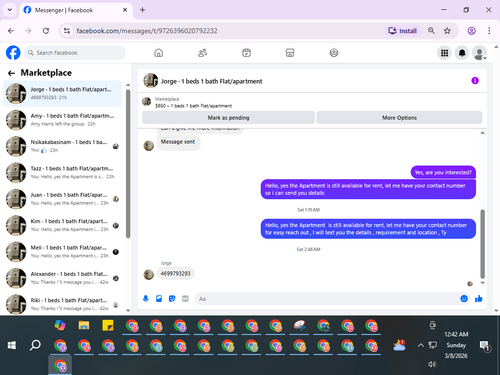This screenshot has height=375, width=500.
Task: Open Nsikakabasinam conversation in the list
Action: pos(62,146)
